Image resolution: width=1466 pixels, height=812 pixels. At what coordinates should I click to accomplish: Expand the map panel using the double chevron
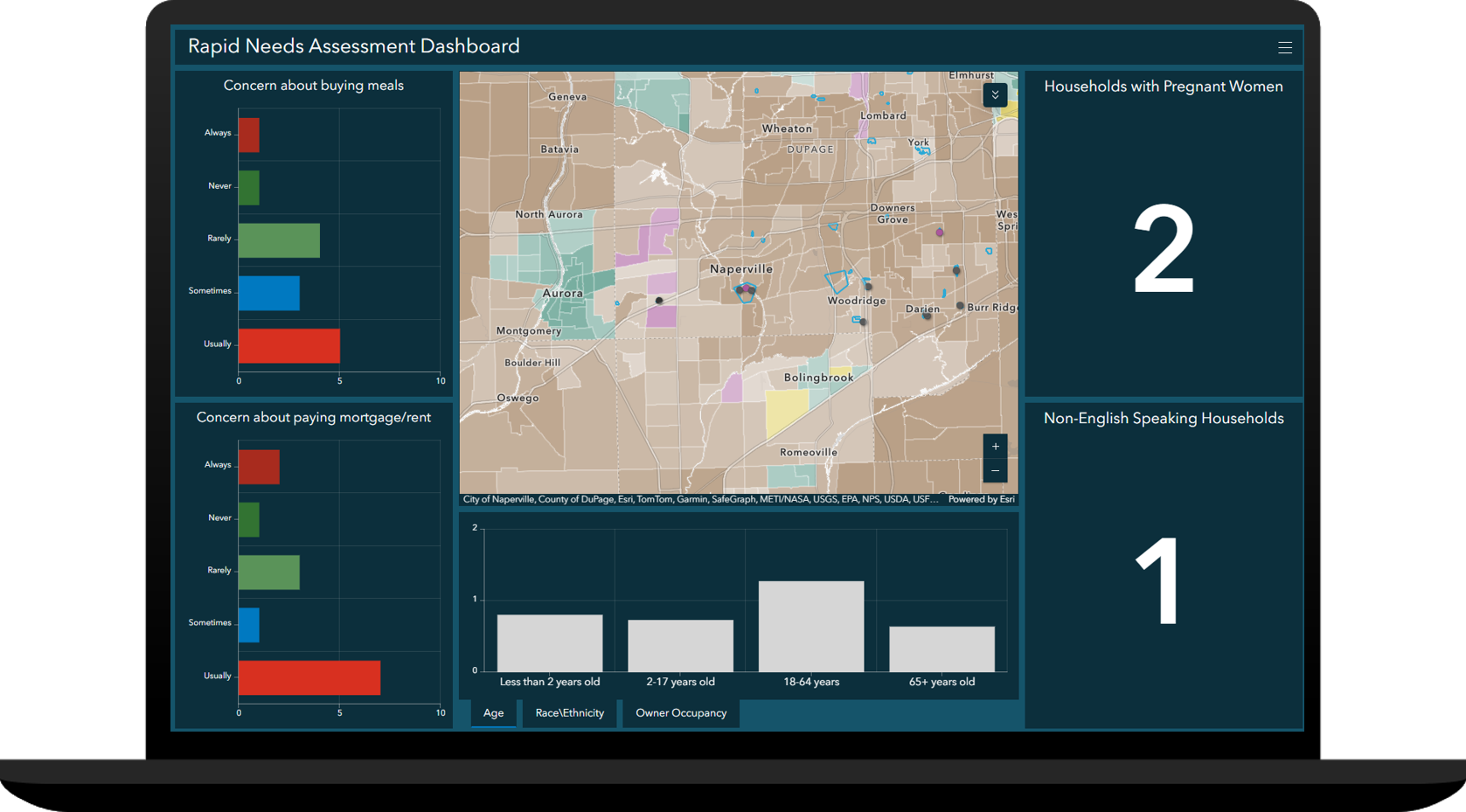994,94
